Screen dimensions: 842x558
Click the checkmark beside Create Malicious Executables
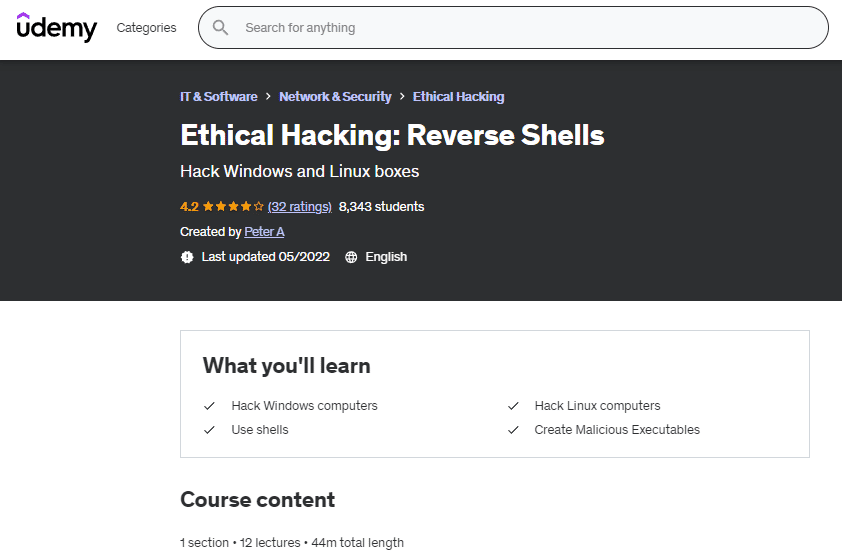tap(513, 430)
